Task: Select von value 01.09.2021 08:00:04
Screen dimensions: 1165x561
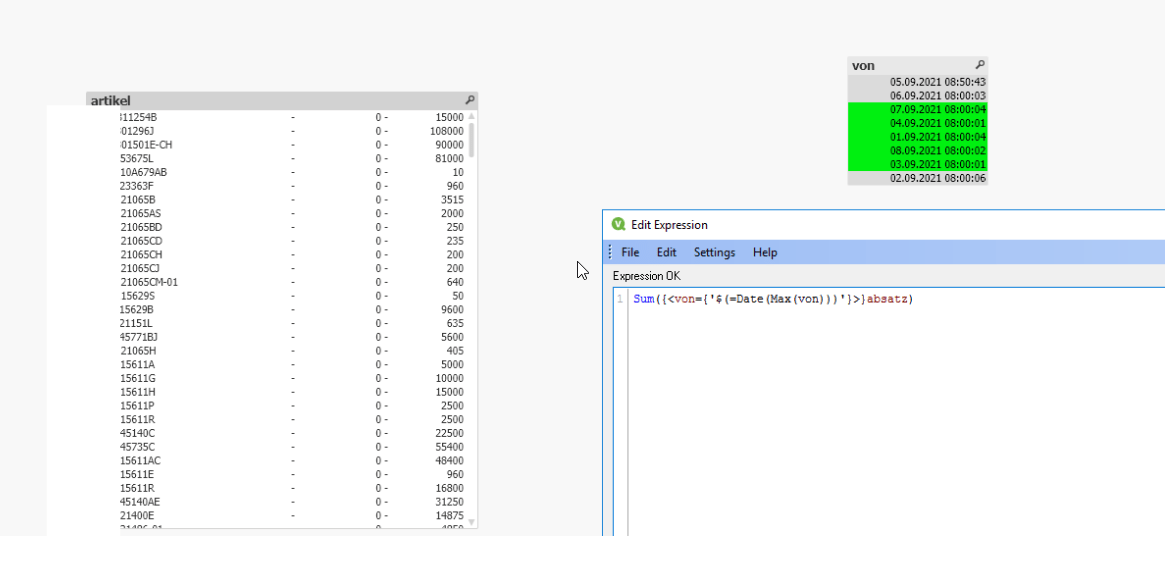Action: point(918,137)
